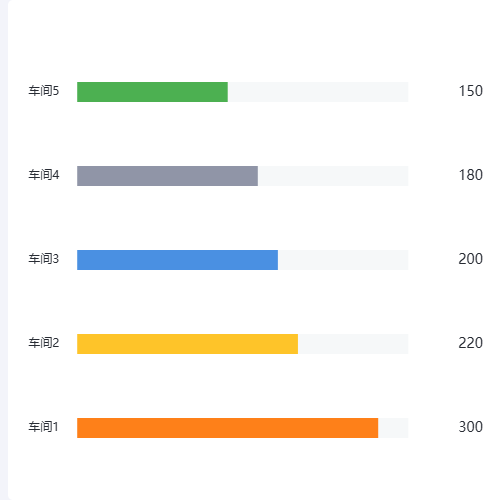Select the 车间4 axis label
The height and width of the screenshot is (500, 500).
44,175
